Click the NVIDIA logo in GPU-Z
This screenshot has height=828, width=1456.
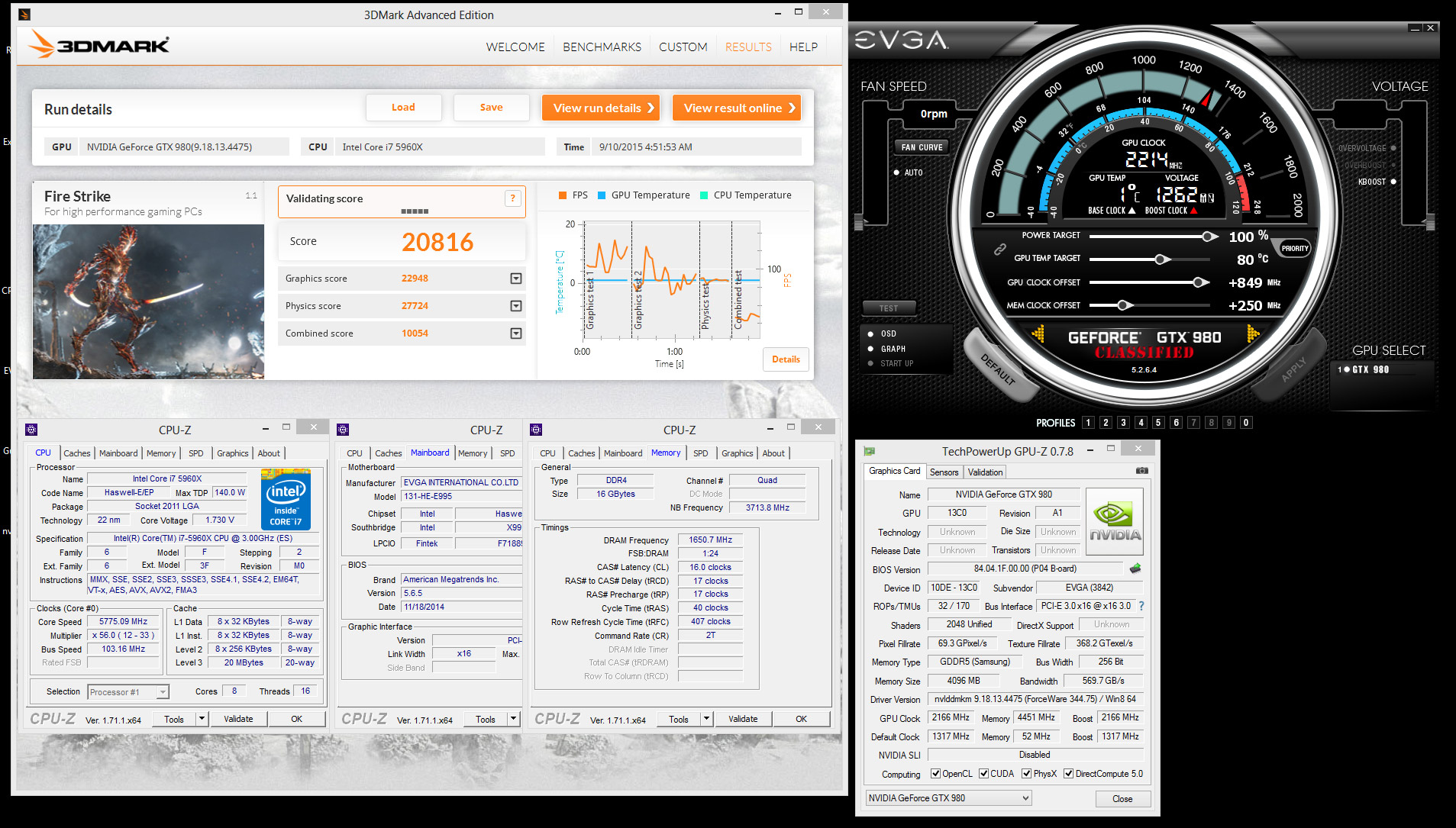click(x=1115, y=520)
